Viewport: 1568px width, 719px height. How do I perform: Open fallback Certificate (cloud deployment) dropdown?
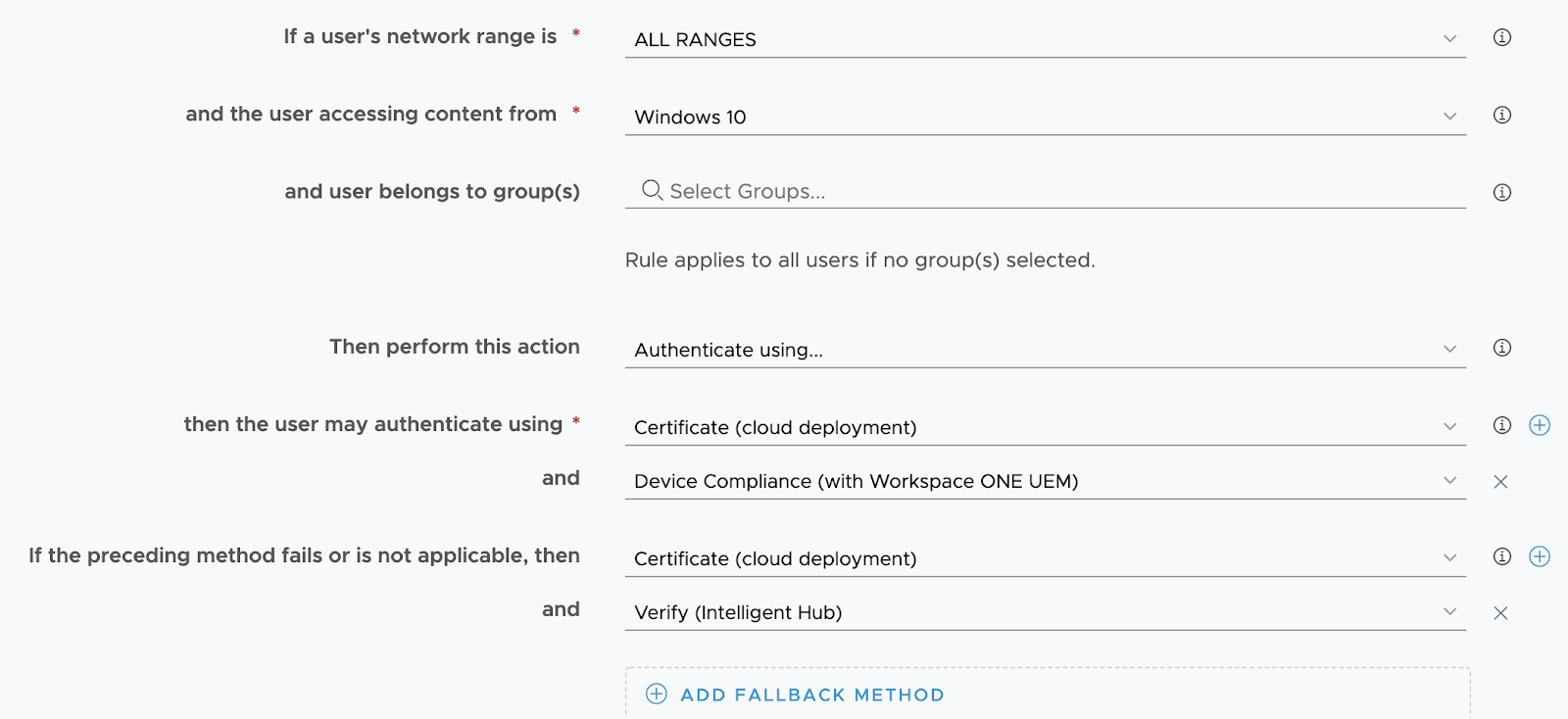coord(1046,558)
